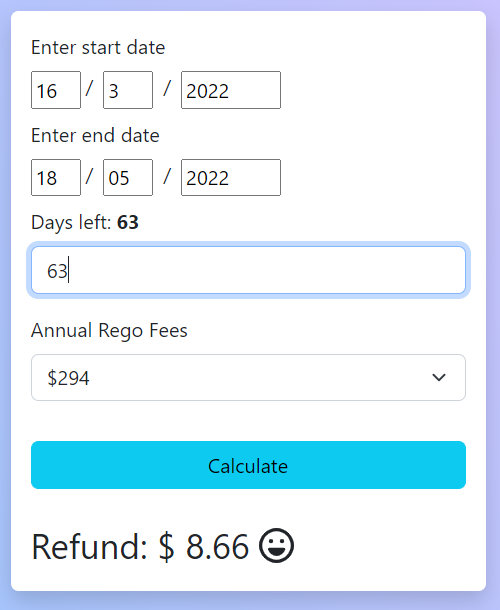Focus the start date year field
Viewport: 500px width, 610px height.
point(231,90)
